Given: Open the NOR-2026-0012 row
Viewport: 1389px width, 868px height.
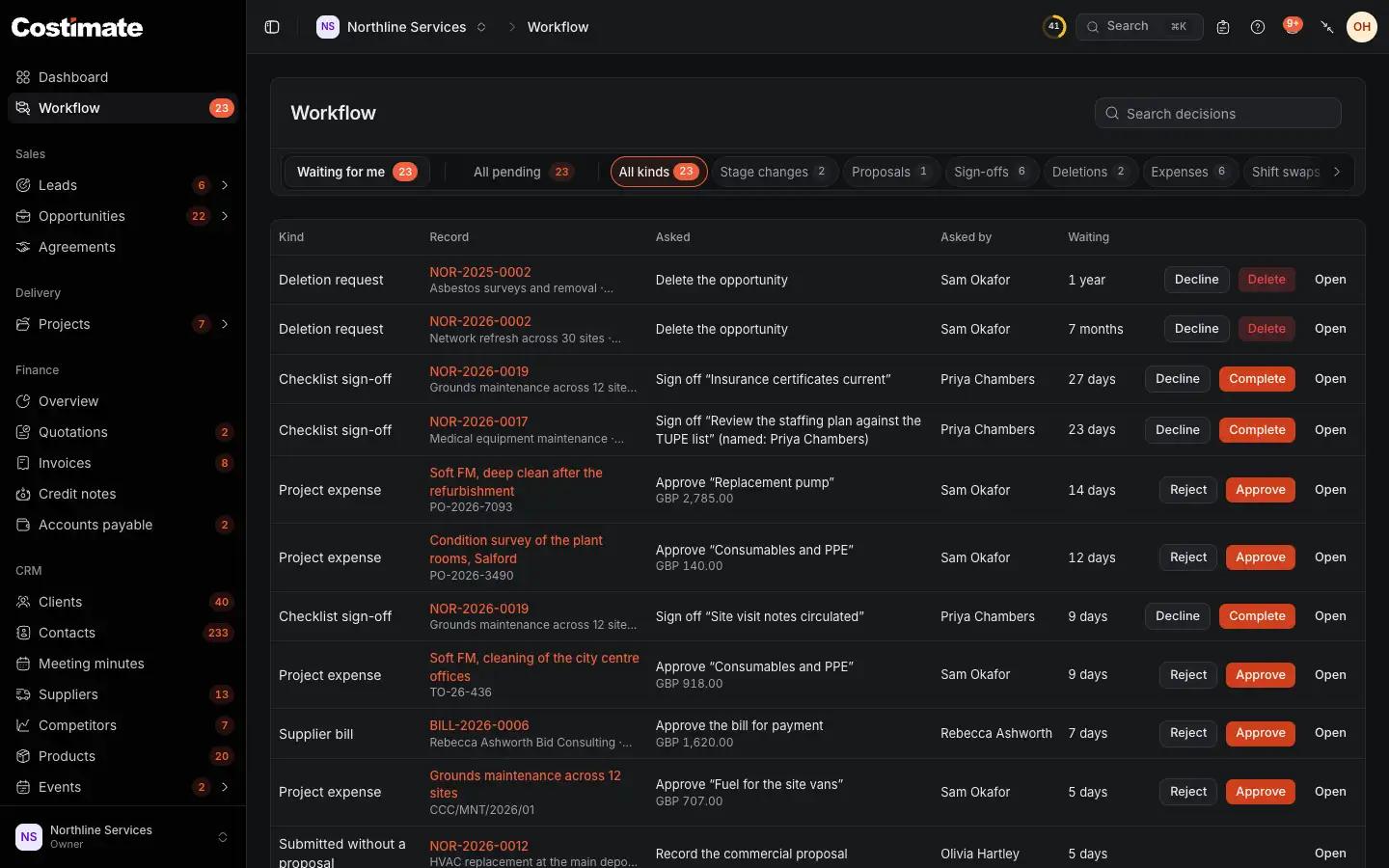Looking at the screenshot, I should pos(1330,854).
